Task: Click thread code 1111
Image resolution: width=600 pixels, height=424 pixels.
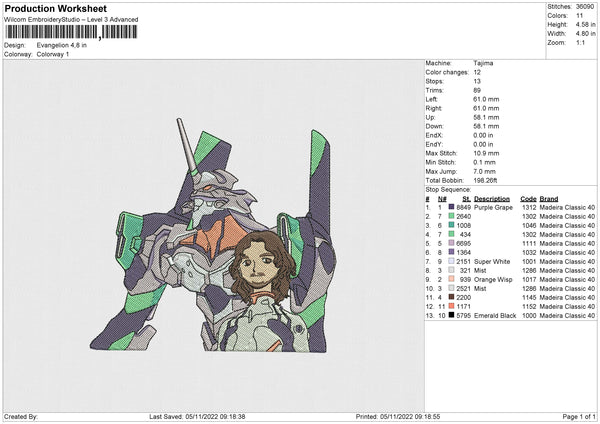Action: [529, 243]
